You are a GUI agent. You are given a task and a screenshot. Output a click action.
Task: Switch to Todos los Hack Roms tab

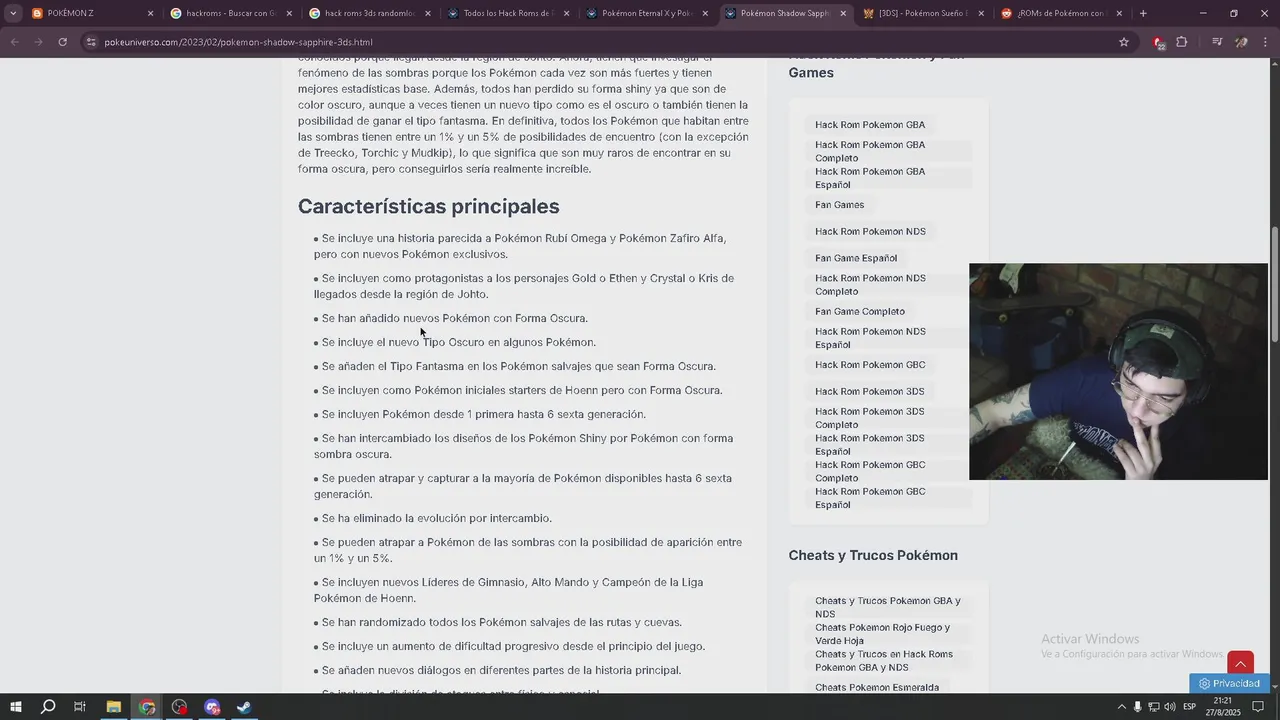click(505, 13)
